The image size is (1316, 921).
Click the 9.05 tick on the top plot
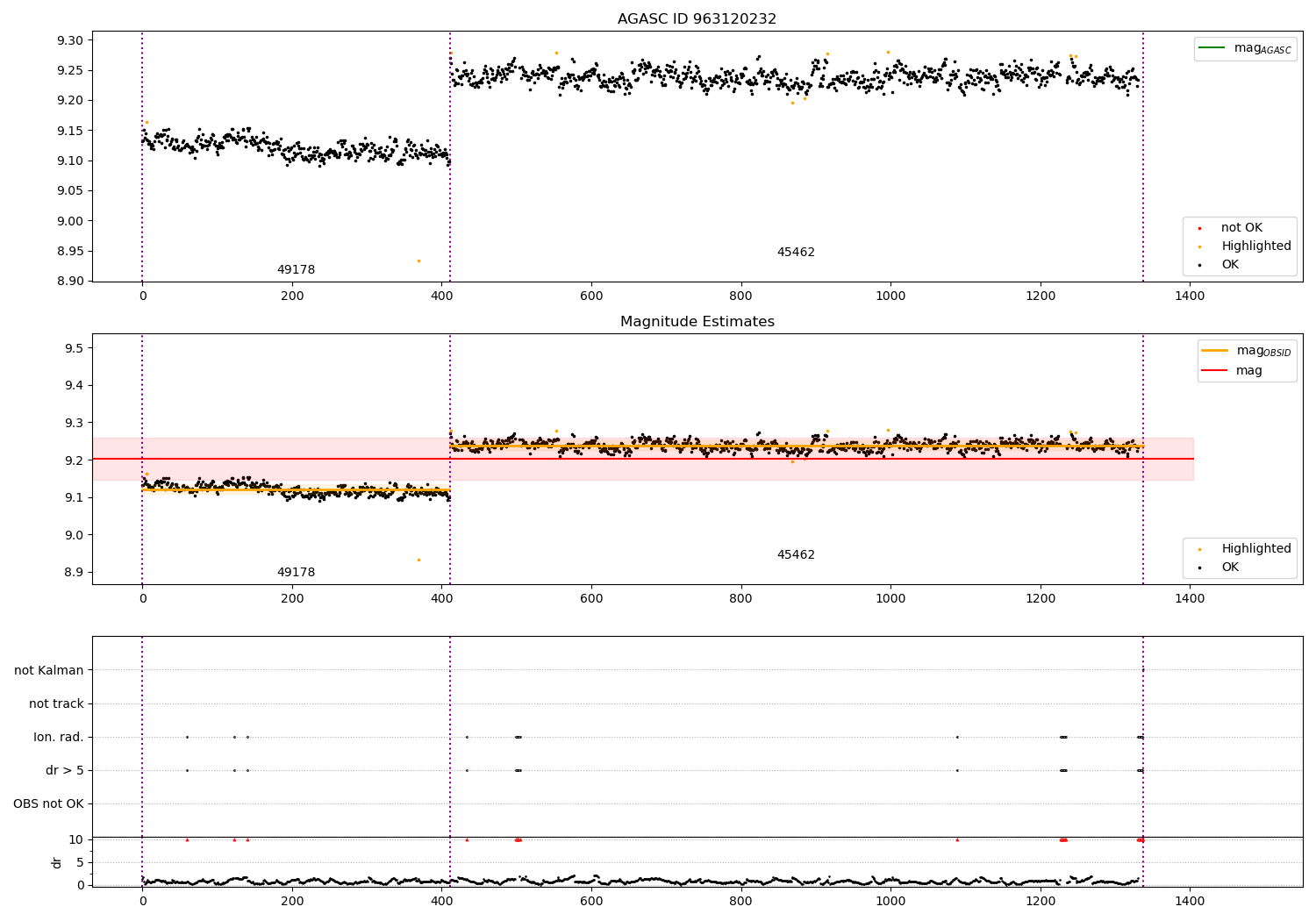pyautogui.click(x=70, y=191)
